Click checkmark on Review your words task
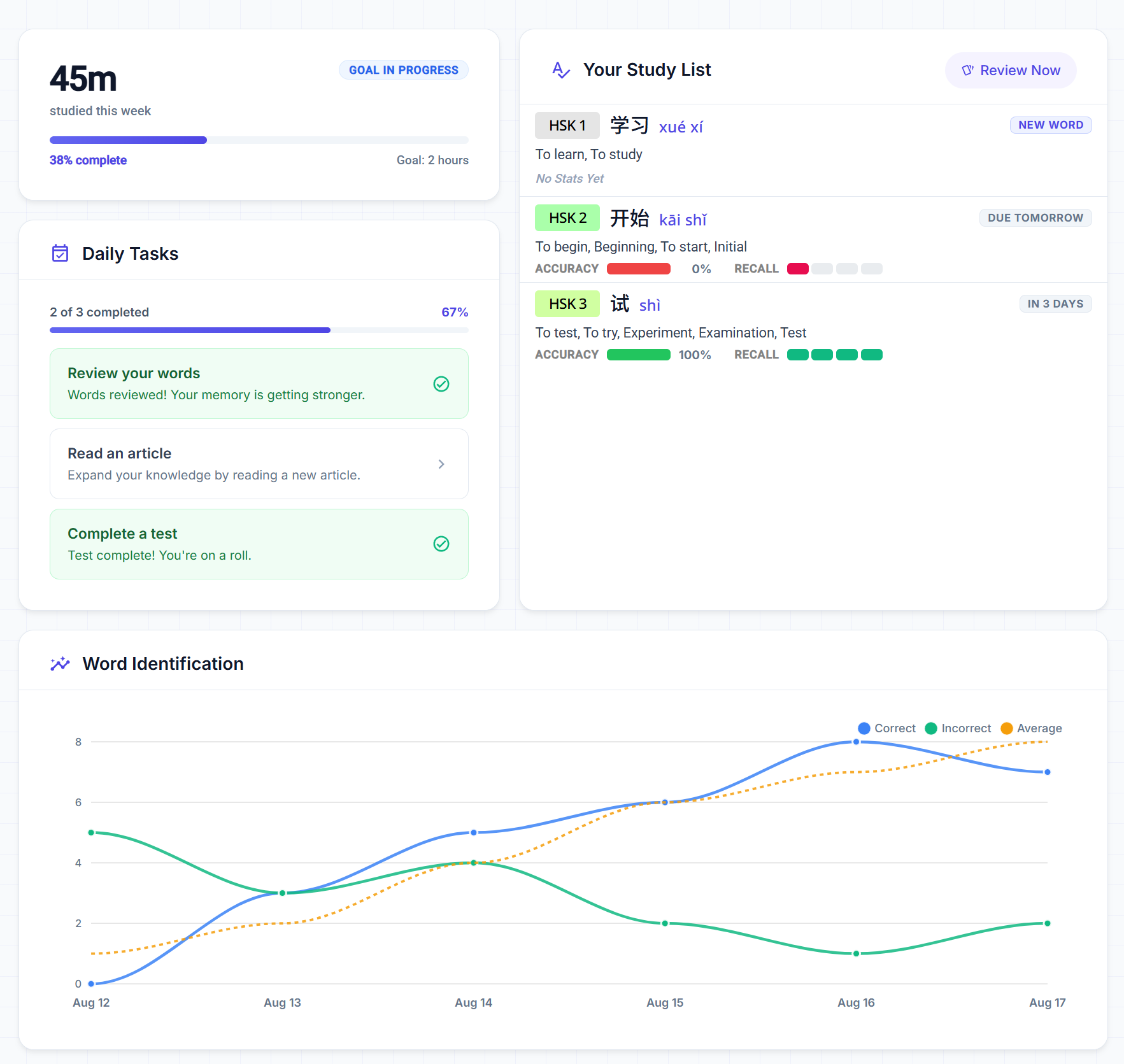The image size is (1124, 1064). (x=441, y=383)
